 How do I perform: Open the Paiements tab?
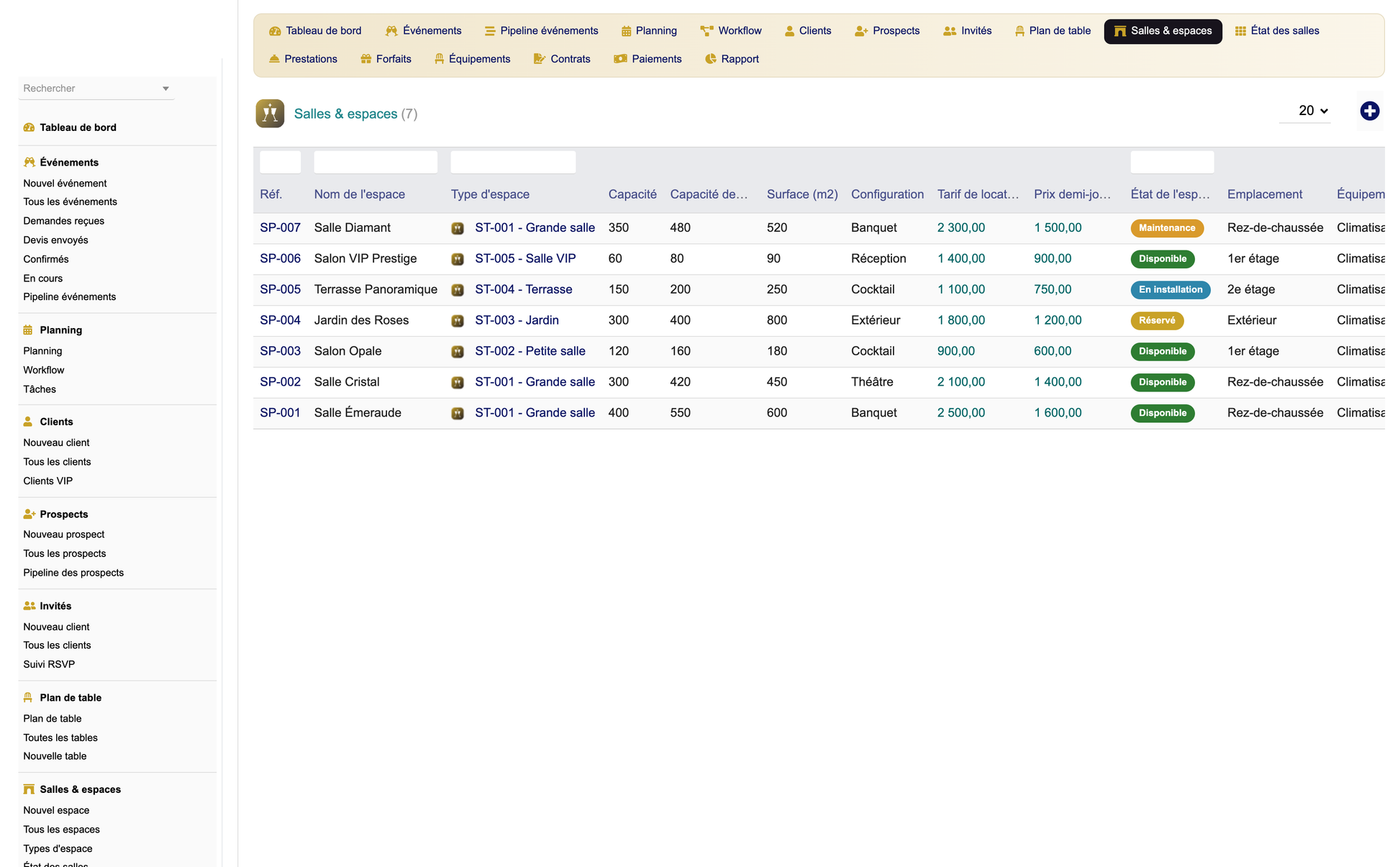tap(647, 59)
